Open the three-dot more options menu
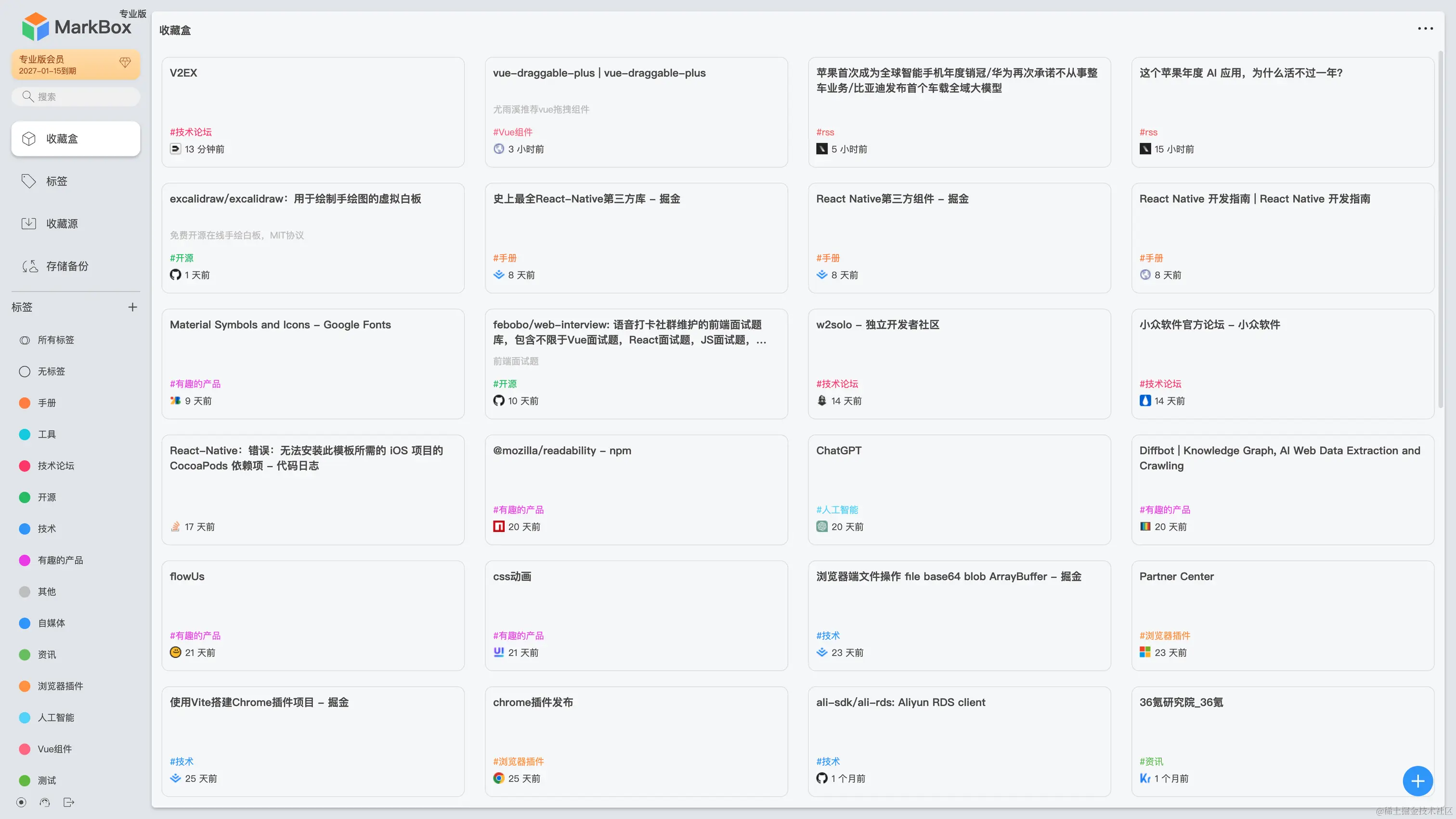The height and width of the screenshot is (819, 1456). (x=1425, y=29)
